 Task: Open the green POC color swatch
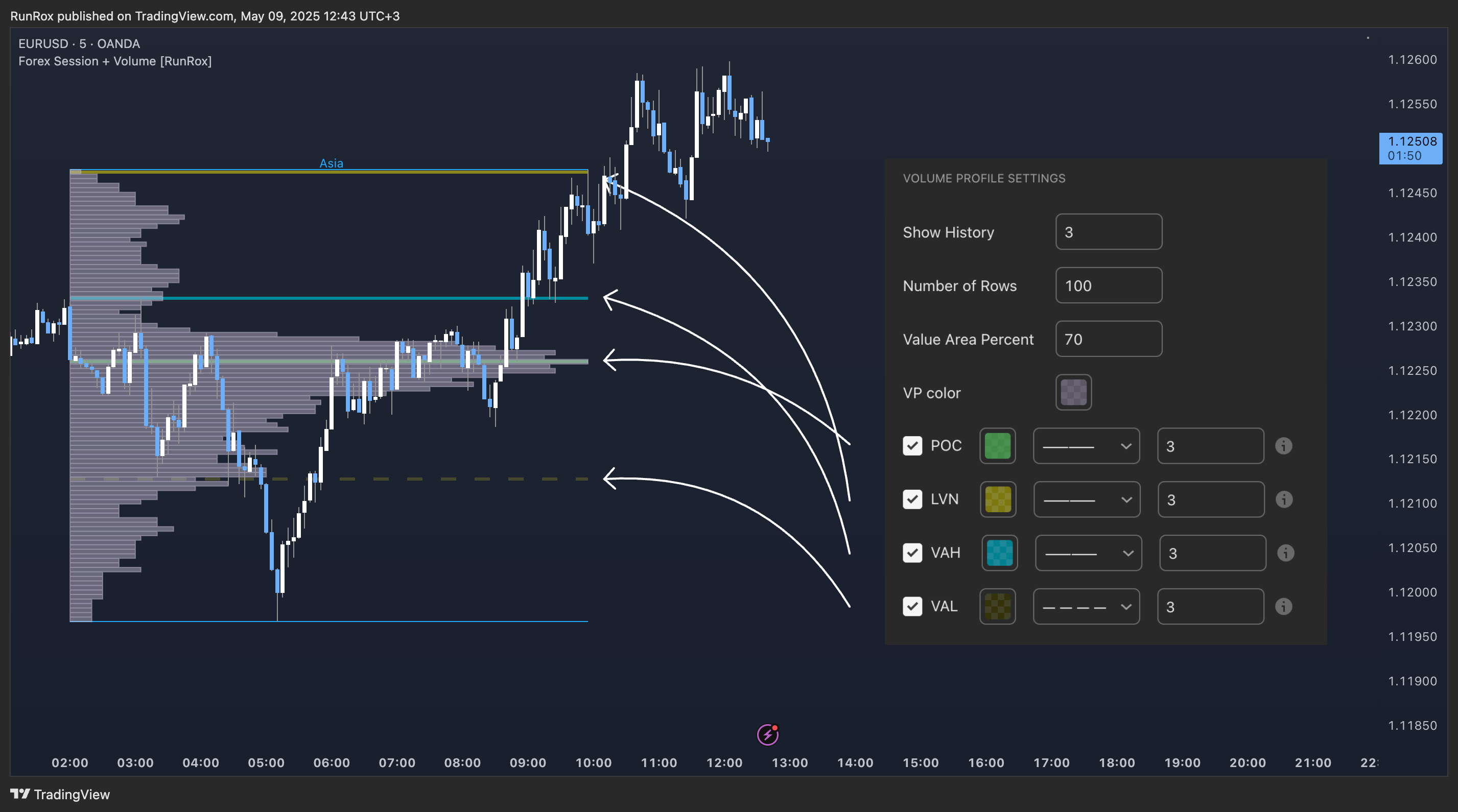coord(997,446)
